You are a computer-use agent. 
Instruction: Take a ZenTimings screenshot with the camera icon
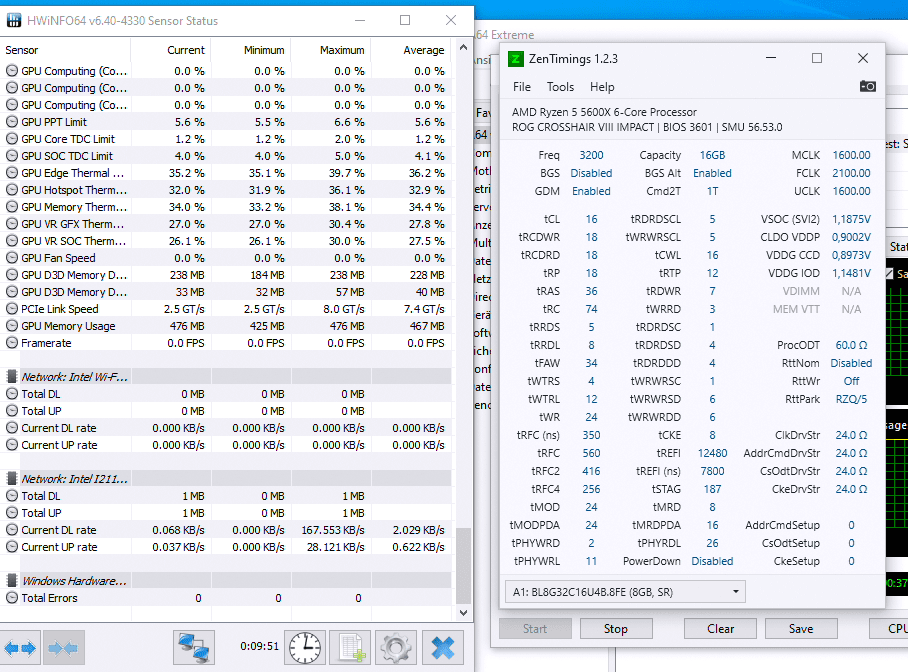pos(867,86)
